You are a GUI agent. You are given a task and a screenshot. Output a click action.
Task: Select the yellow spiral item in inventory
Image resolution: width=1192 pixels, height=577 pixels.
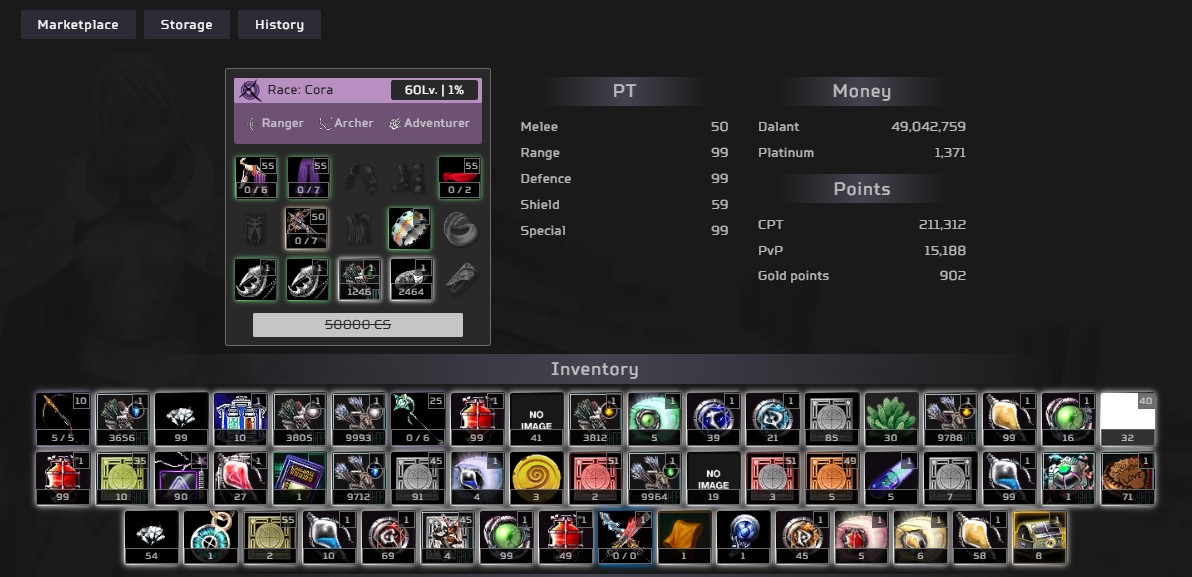(x=536, y=477)
